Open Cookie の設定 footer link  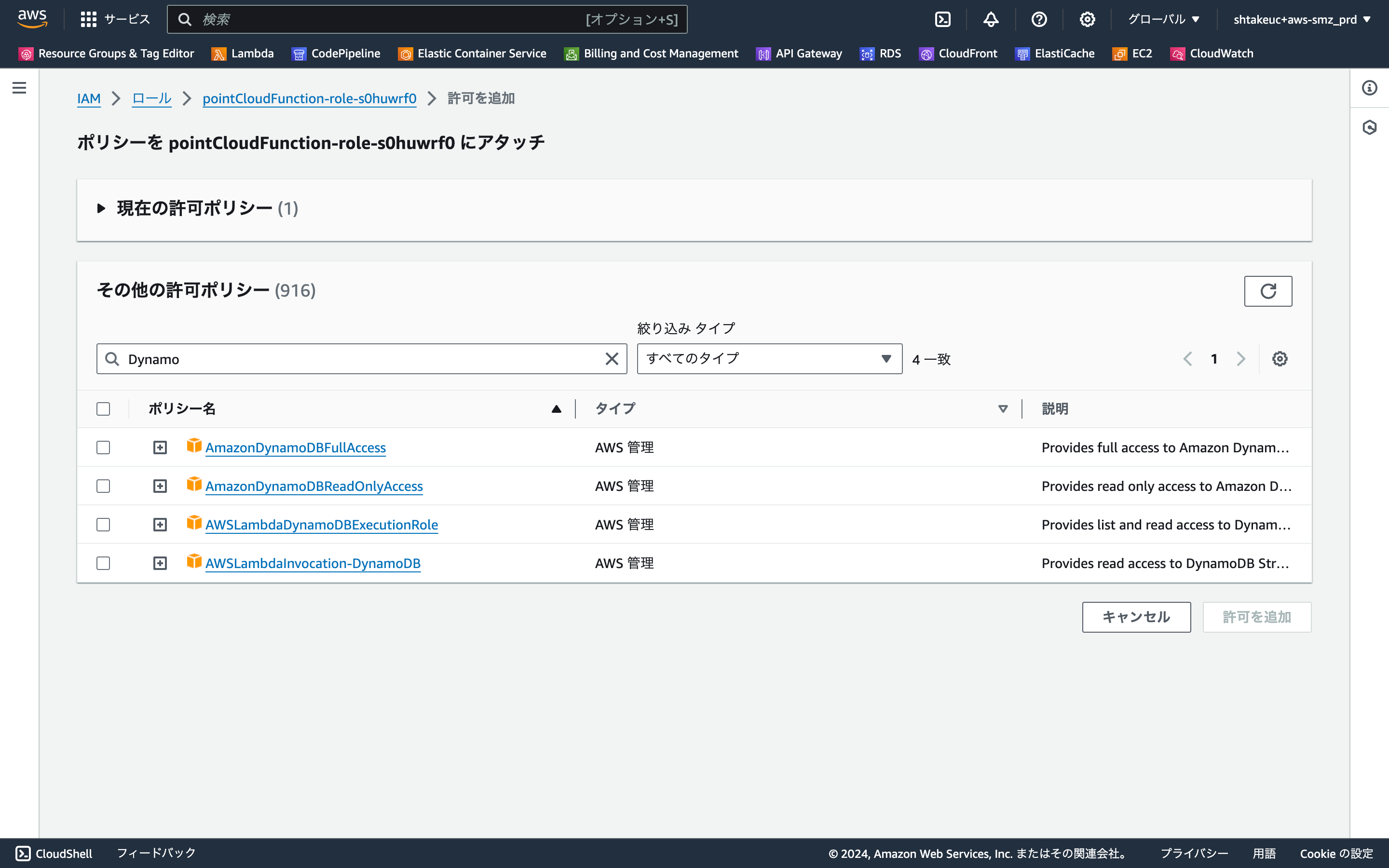pyautogui.click(x=1336, y=853)
